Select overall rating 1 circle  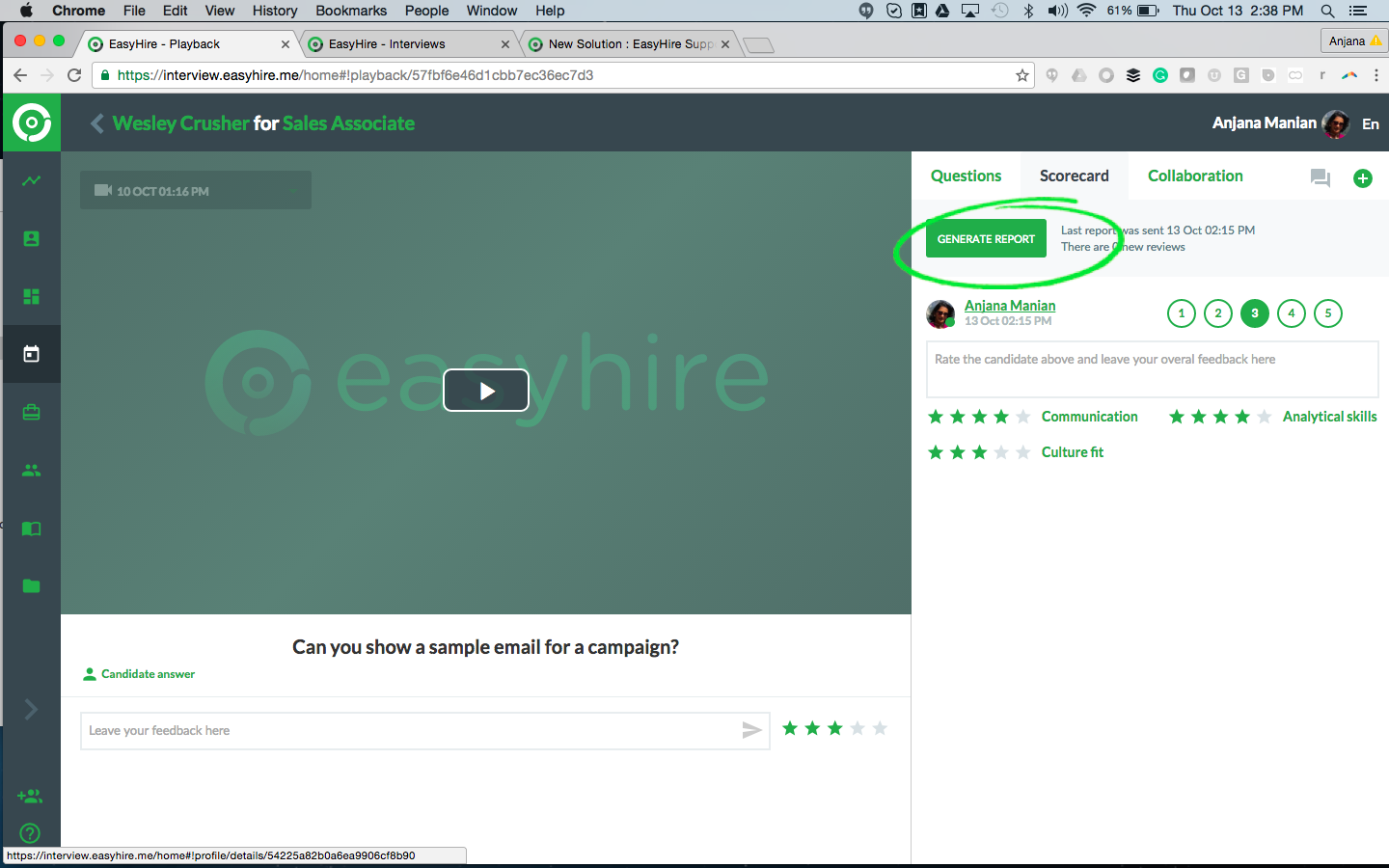coord(1182,313)
